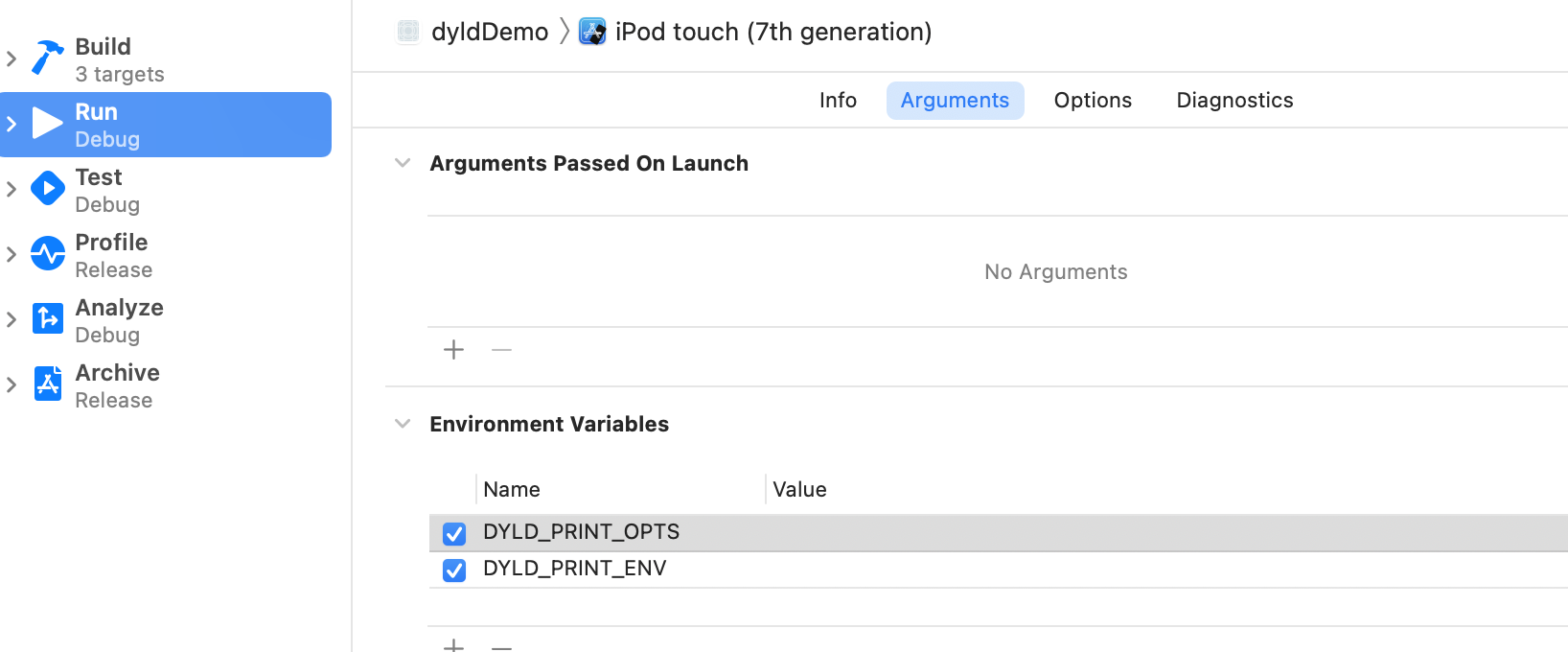Collapse Arguments Passed On Launch section

point(403,163)
